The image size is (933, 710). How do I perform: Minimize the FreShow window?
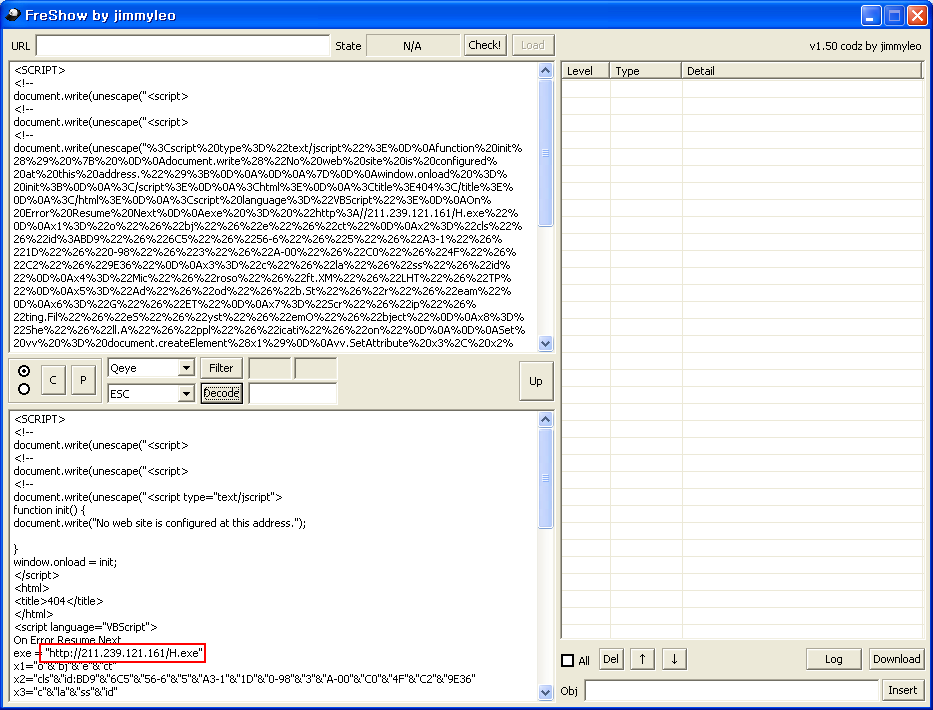871,15
